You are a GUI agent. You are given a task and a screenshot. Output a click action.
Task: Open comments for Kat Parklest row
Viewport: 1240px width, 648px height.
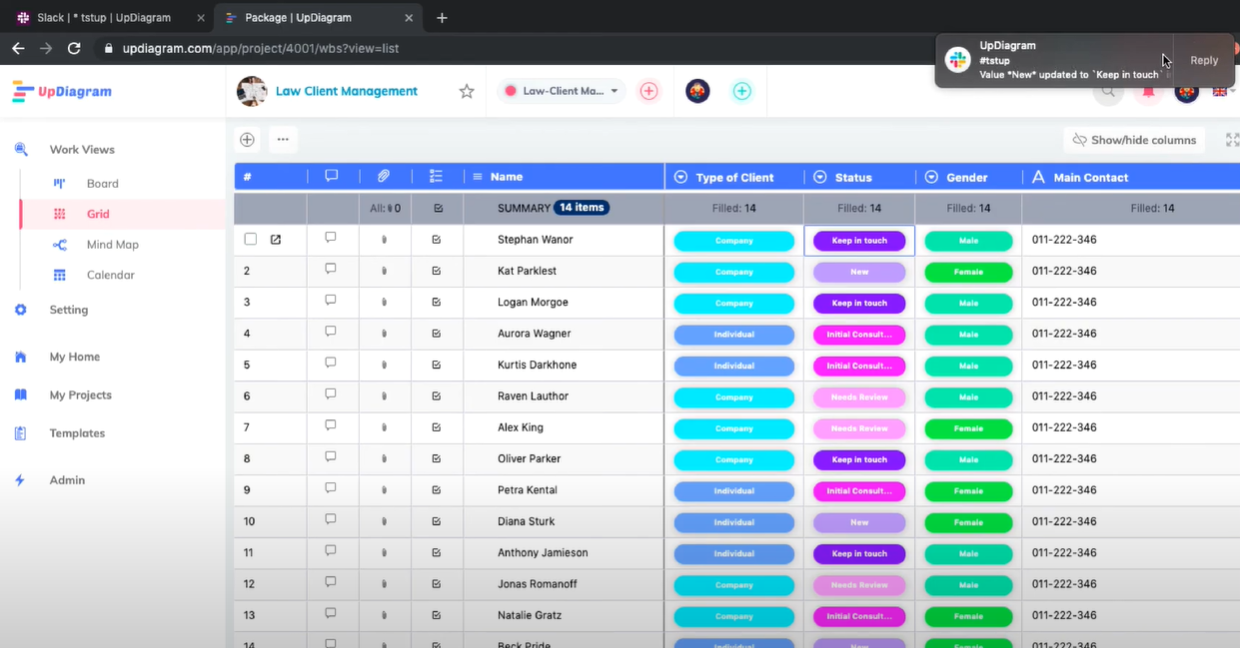click(x=331, y=270)
